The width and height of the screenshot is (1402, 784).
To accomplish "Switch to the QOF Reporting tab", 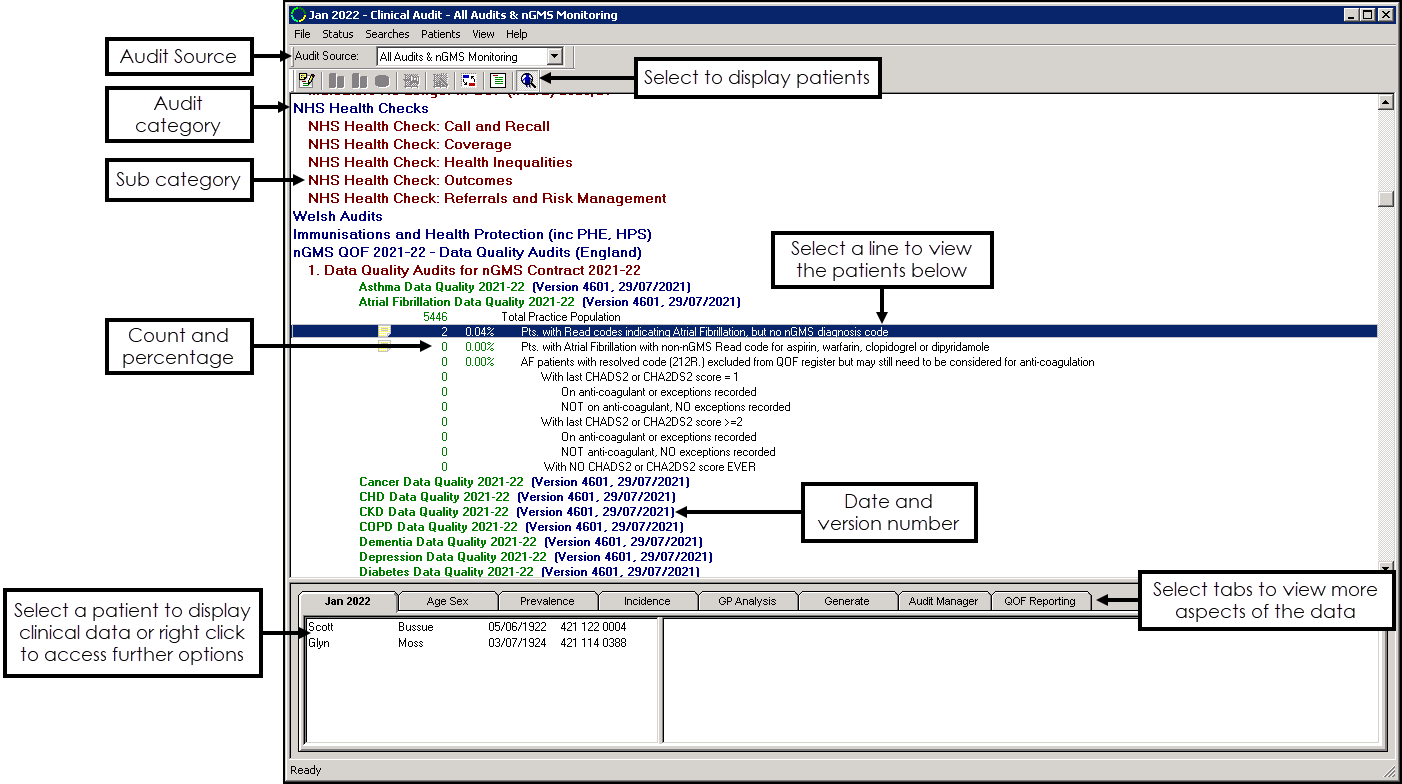I will (x=1040, y=601).
